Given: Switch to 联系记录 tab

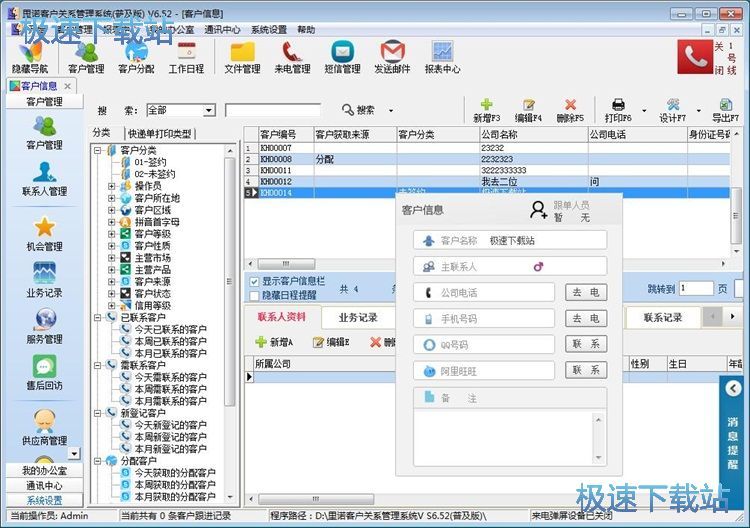Looking at the screenshot, I should (x=662, y=317).
